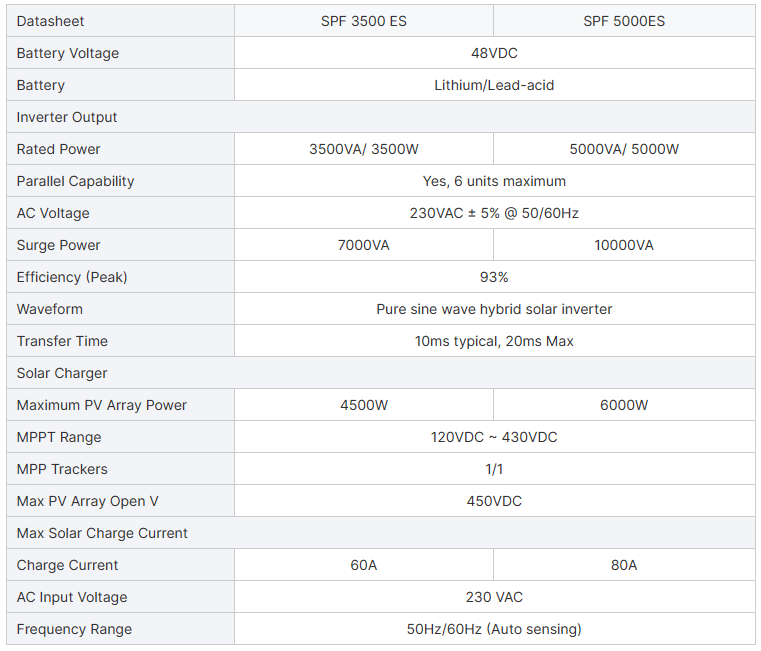This screenshot has height=651, width=761.
Task: Click the Solar Charger section row
Action: 62,373
